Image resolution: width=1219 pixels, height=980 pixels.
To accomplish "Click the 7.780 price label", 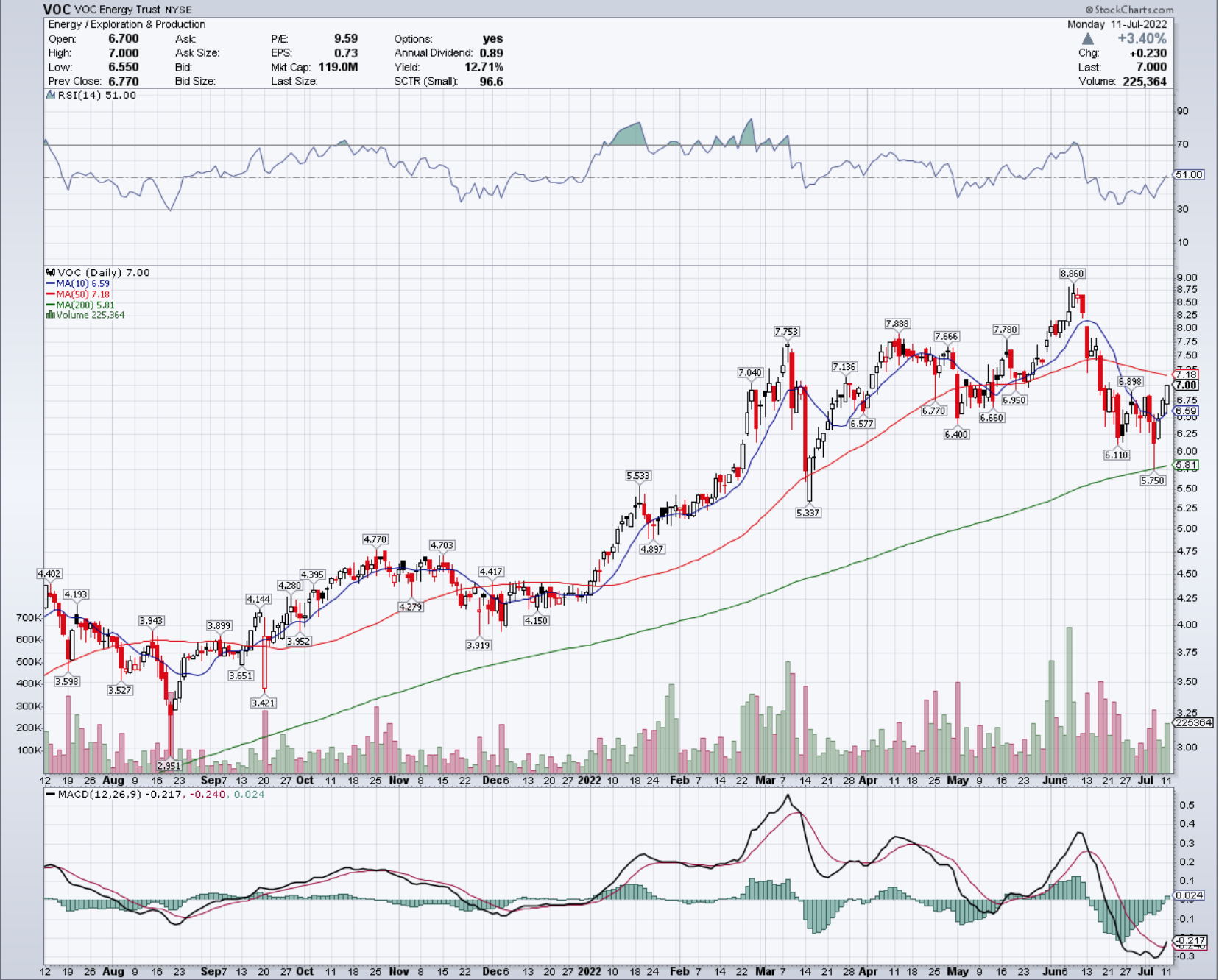I will tap(1006, 330).
